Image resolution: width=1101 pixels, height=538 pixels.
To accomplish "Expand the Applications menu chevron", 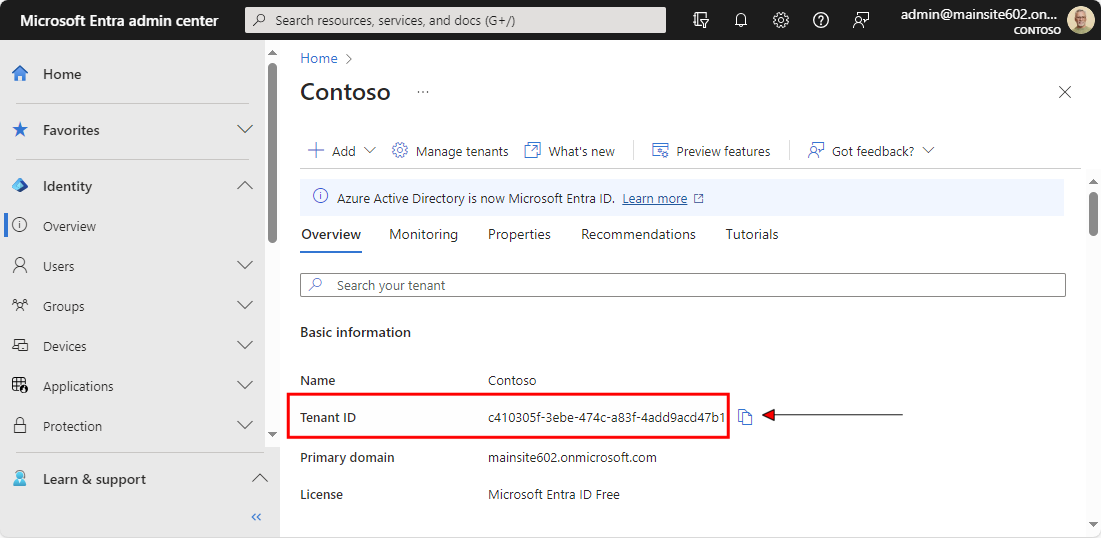I will [245, 386].
